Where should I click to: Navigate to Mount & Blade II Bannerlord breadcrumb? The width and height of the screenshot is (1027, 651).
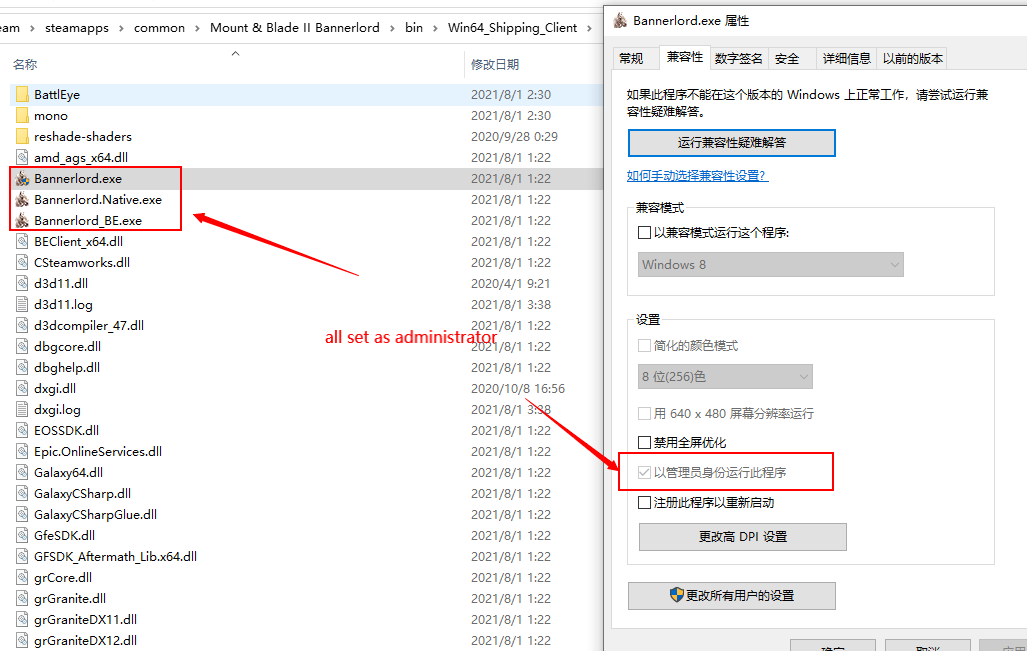[x=295, y=28]
